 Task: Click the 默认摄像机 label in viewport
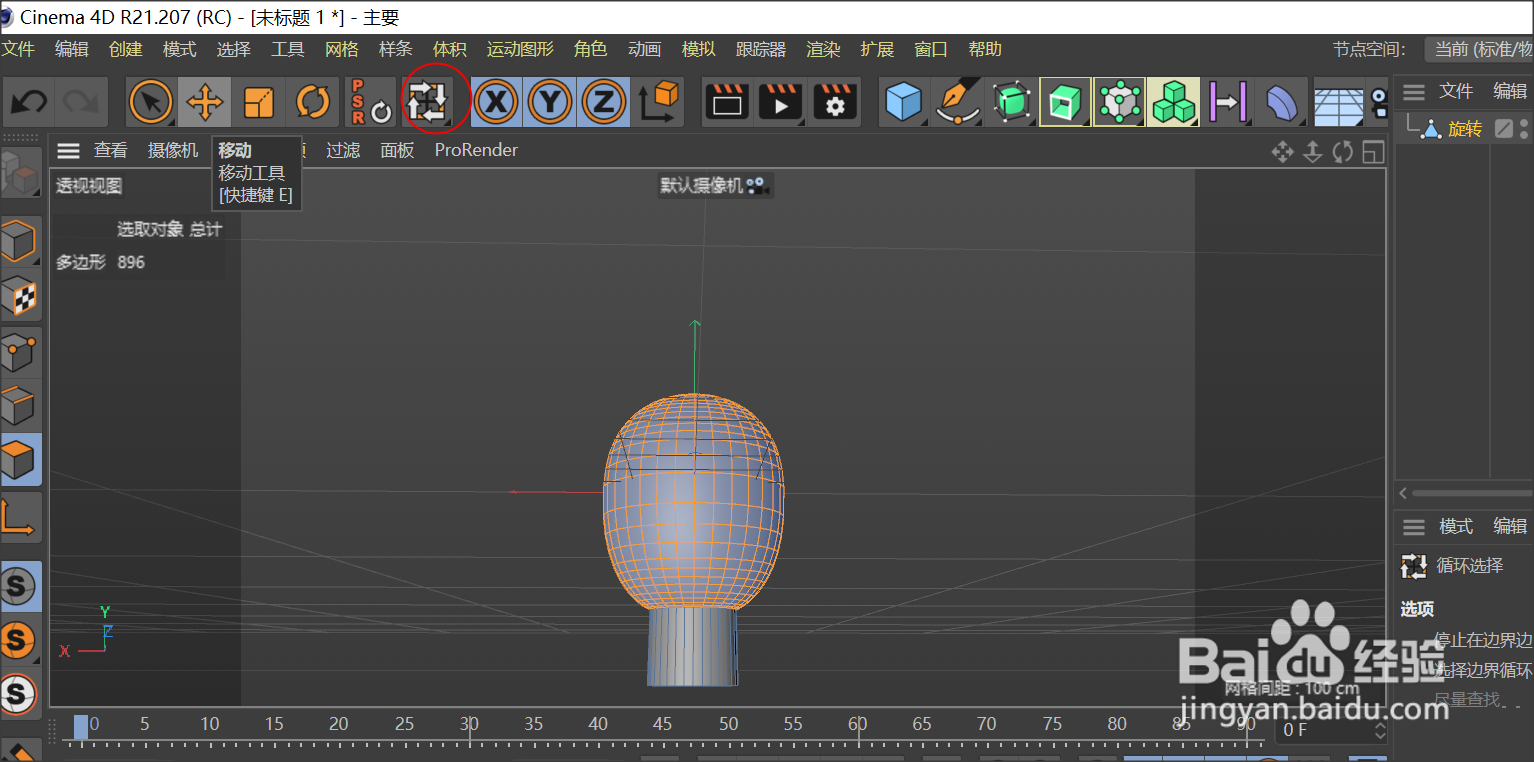(709, 185)
